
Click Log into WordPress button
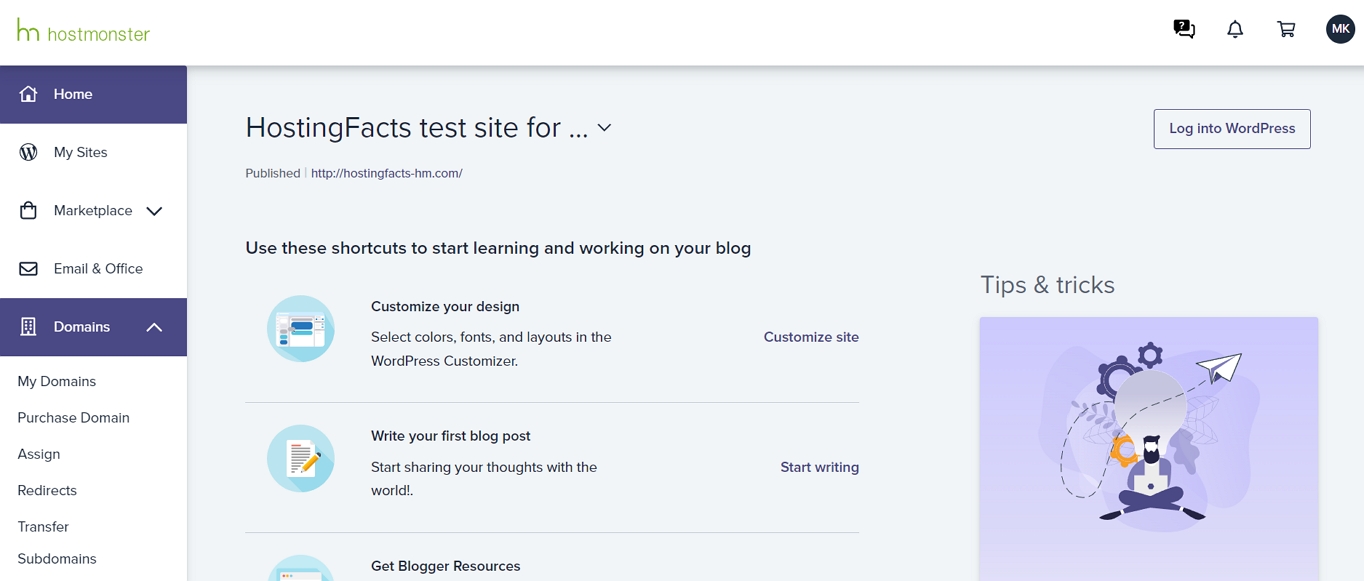[1232, 129]
